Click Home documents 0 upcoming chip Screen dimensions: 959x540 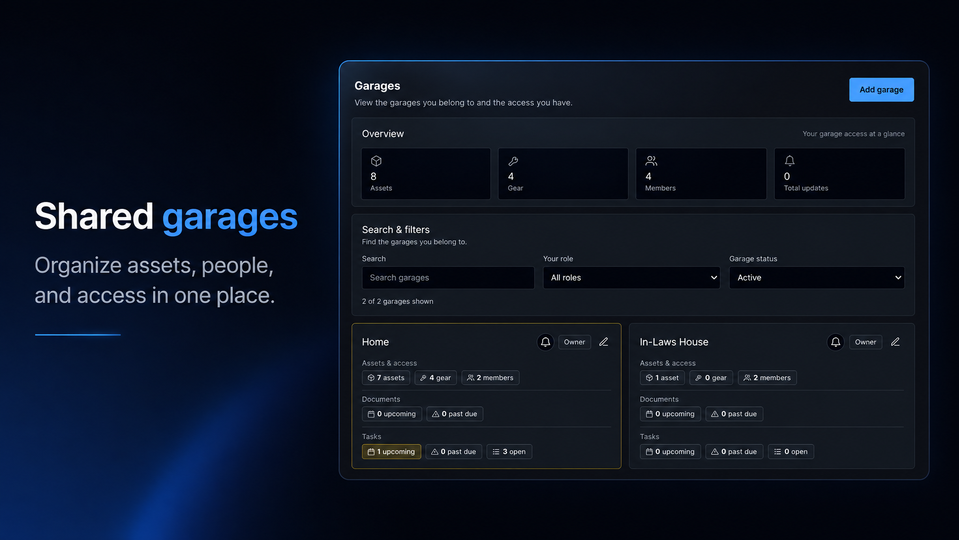pos(391,414)
